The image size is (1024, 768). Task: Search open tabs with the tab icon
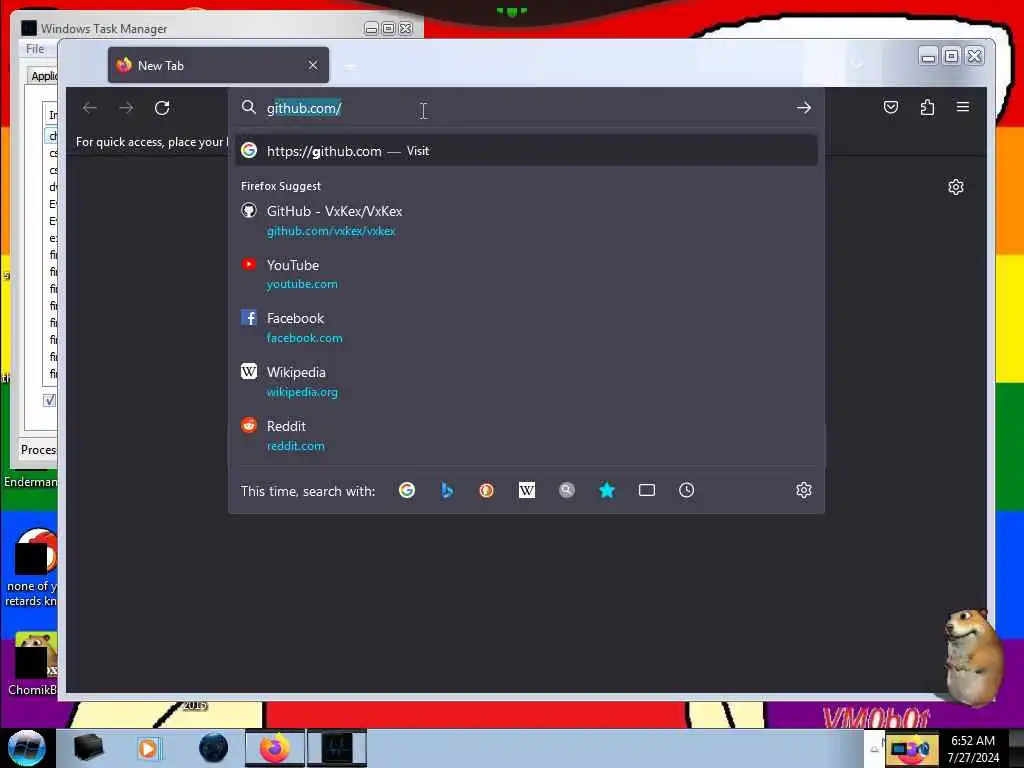click(x=647, y=490)
